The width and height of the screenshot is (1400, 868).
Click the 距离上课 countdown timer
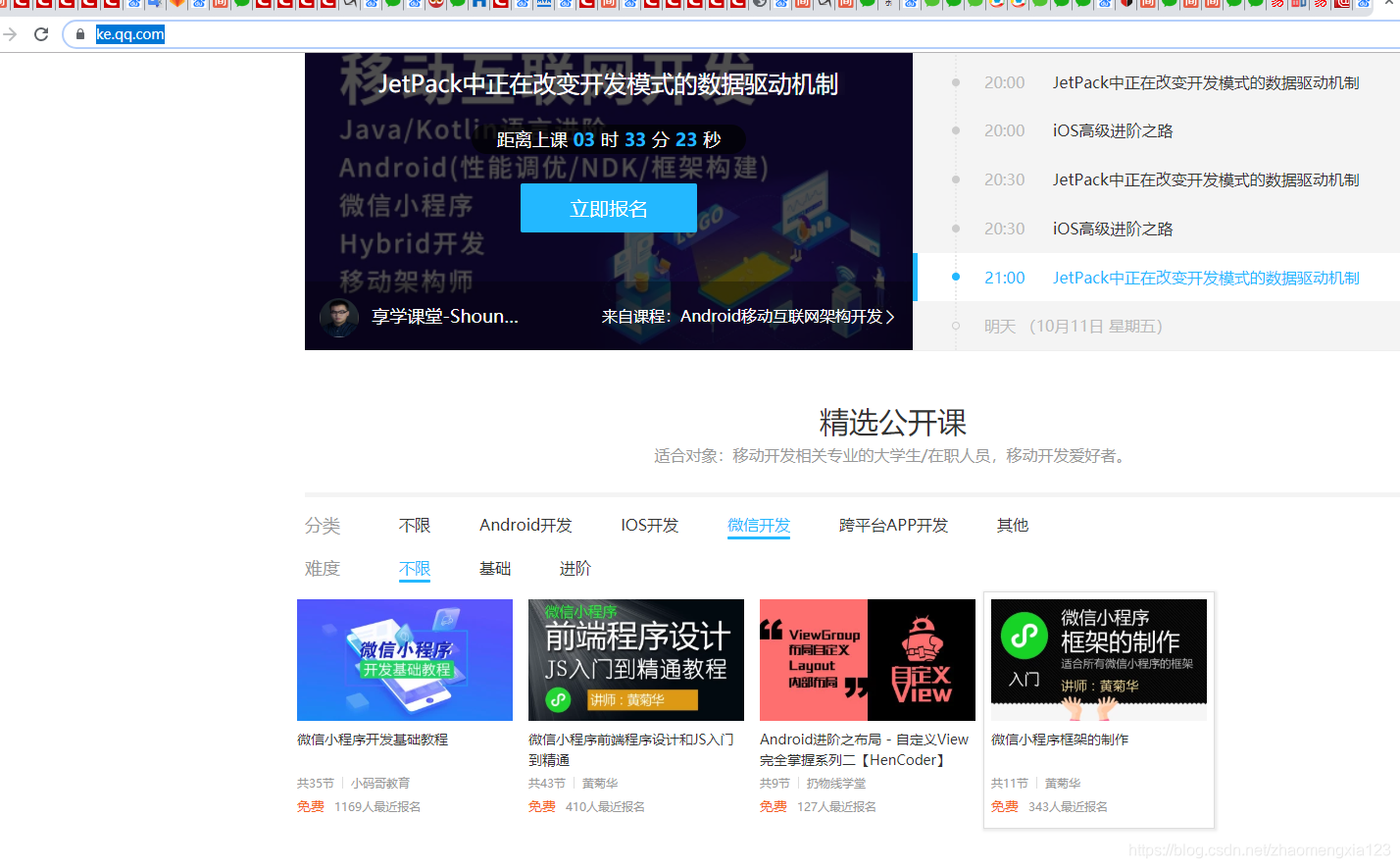[x=609, y=139]
